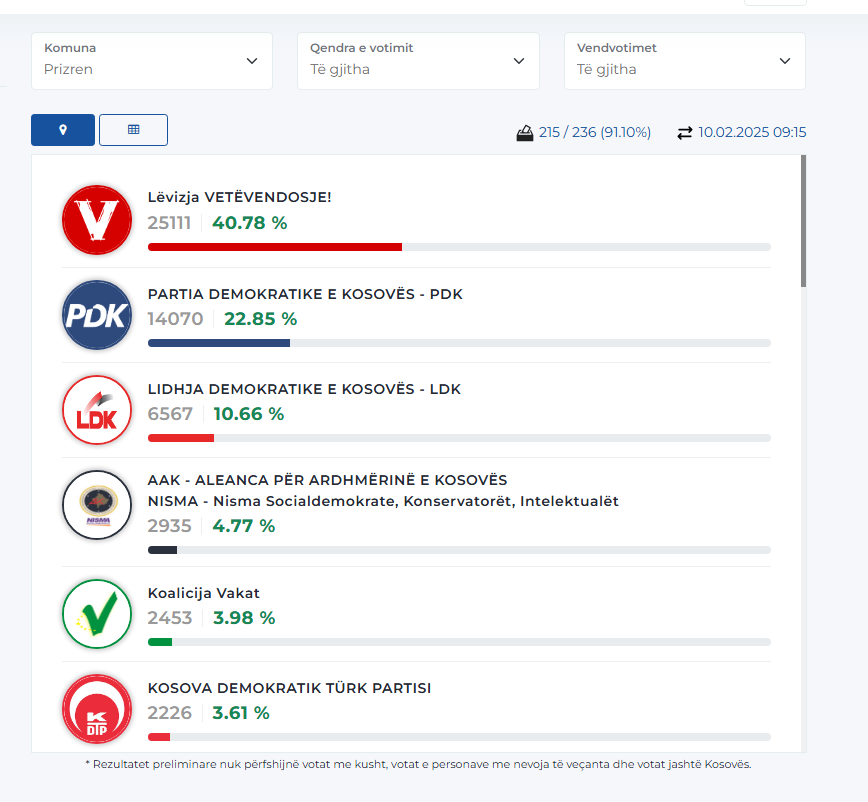Viewport: 868px width, 802px height.
Task: Click the refresh arrows icon
Action: click(x=685, y=133)
